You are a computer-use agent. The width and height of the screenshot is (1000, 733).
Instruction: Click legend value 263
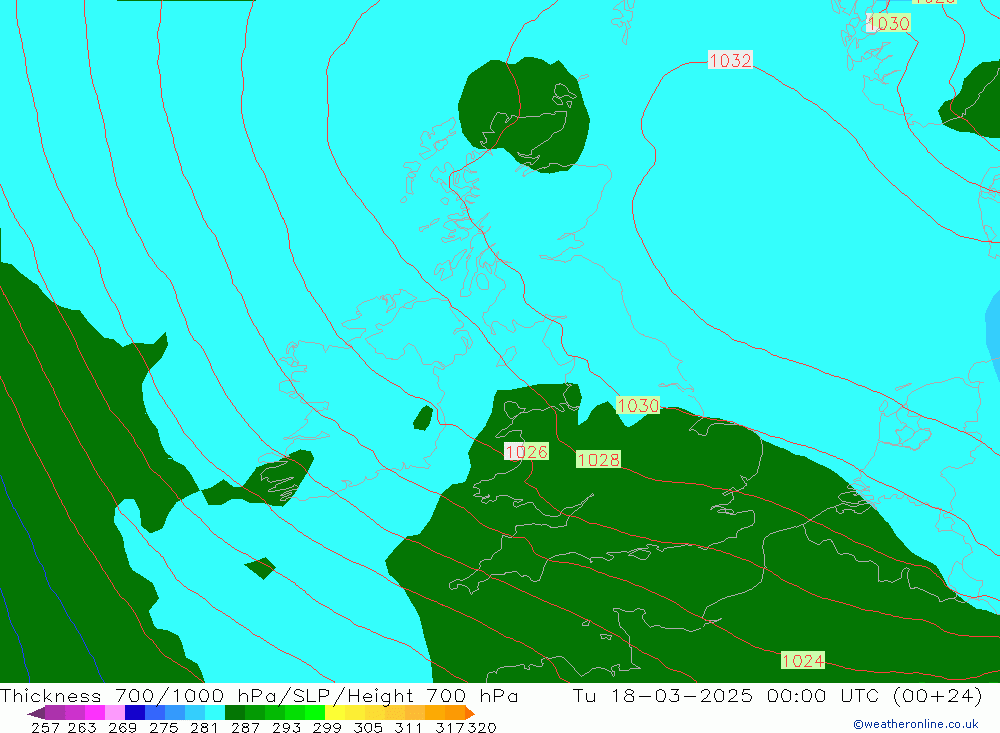(x=82, y=727)
